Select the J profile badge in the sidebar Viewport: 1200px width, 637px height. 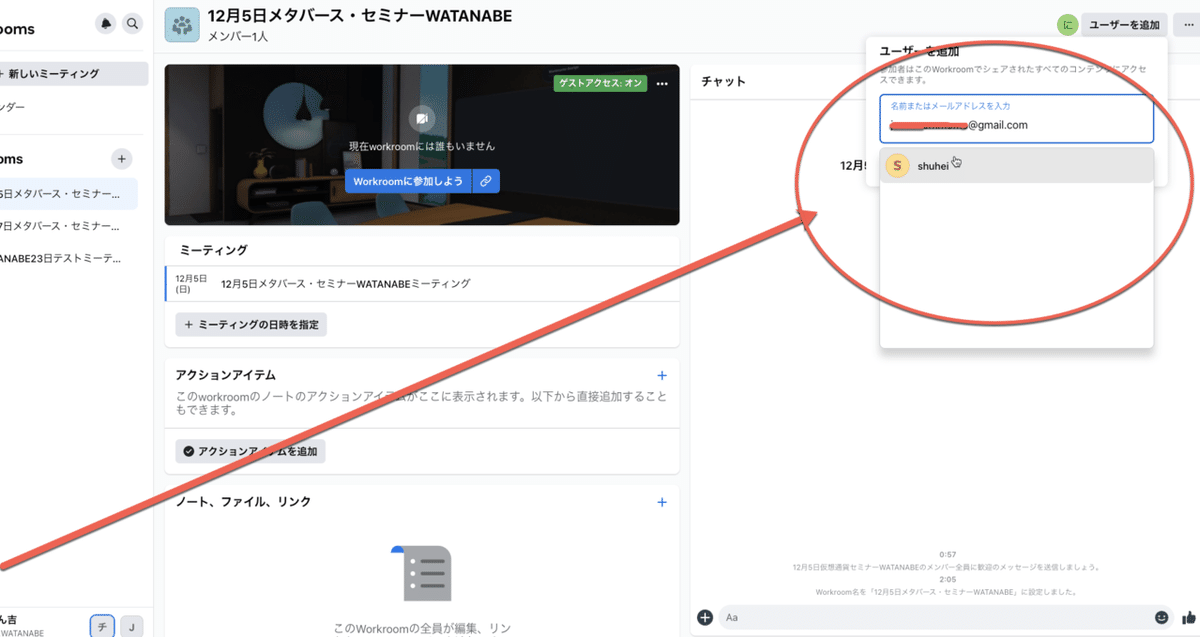(x=131, y=626)
